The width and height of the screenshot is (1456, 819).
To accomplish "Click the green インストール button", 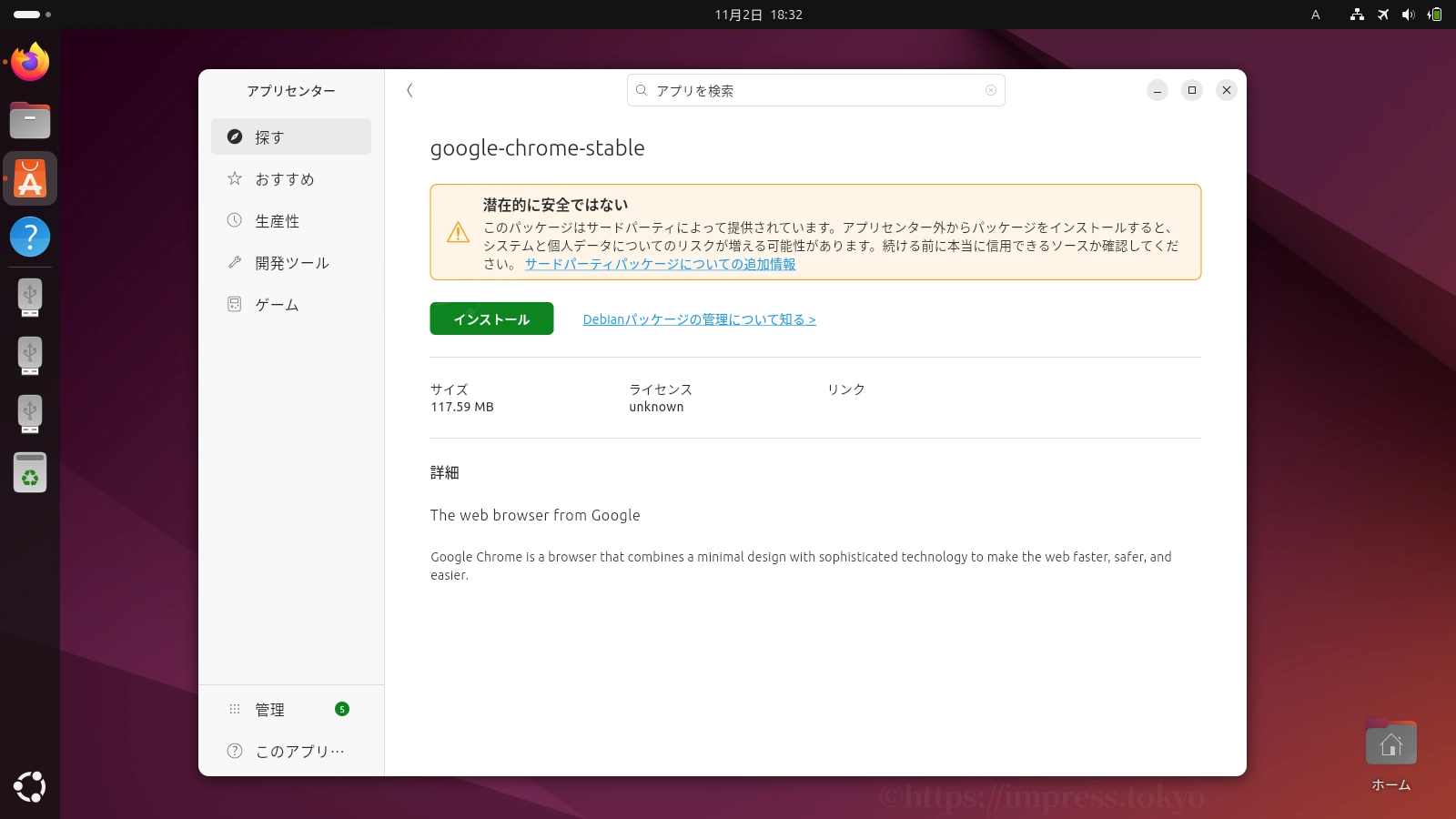I will coord(491,318).
